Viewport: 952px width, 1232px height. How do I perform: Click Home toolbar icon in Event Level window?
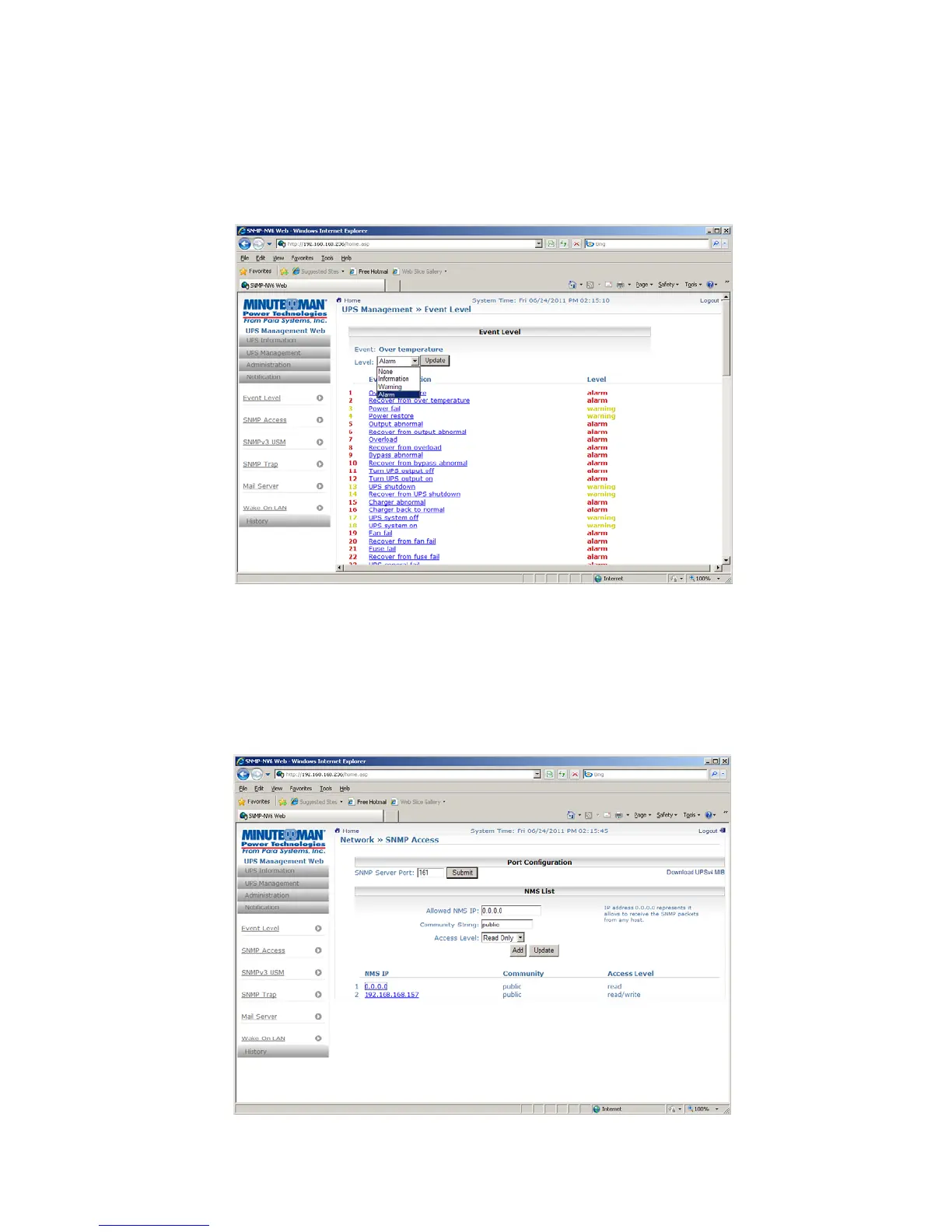pyautogui.click(x=572, y=285)
